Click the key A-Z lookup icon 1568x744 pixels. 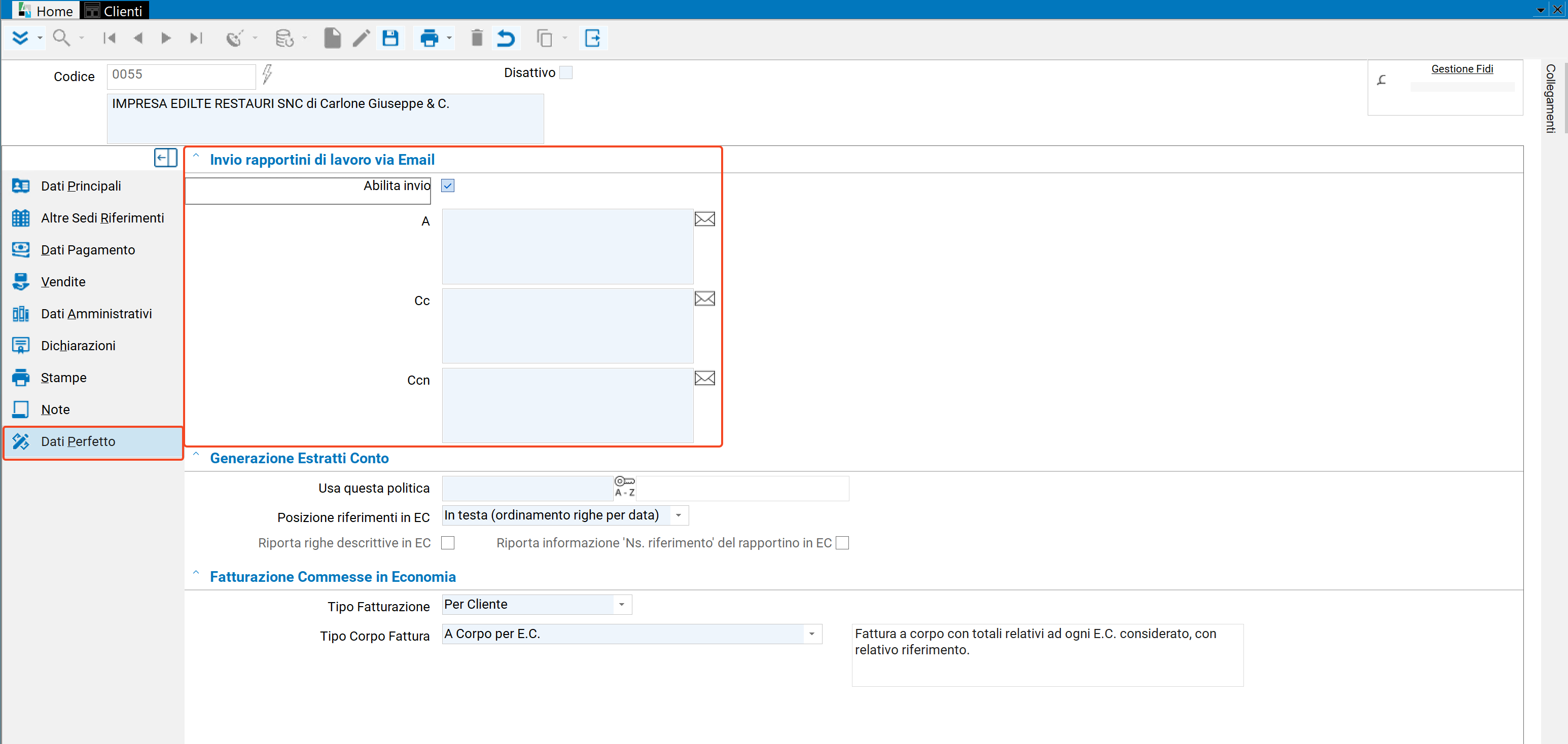pos(625,487)
